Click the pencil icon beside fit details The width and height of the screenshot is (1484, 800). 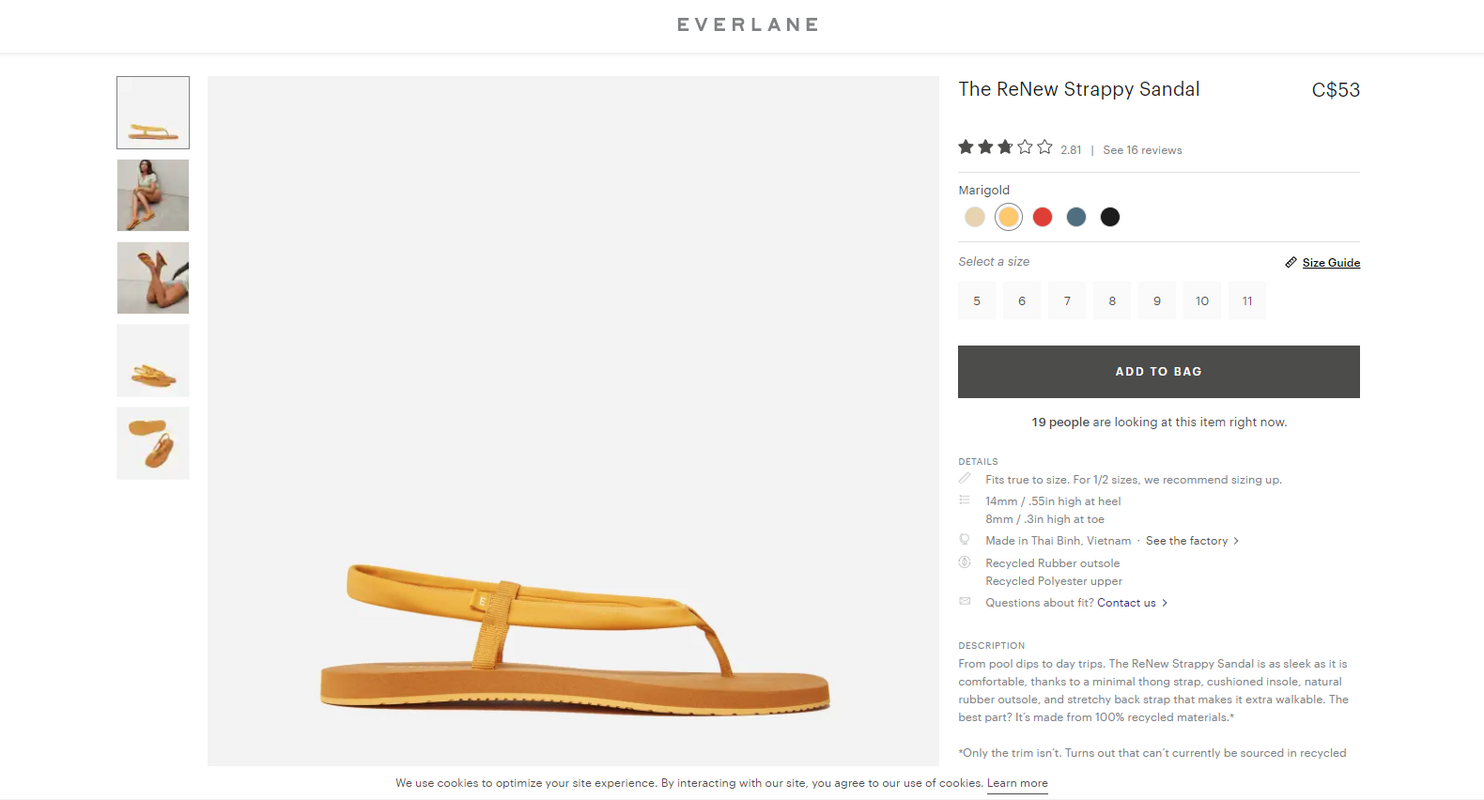coord(965,479)
